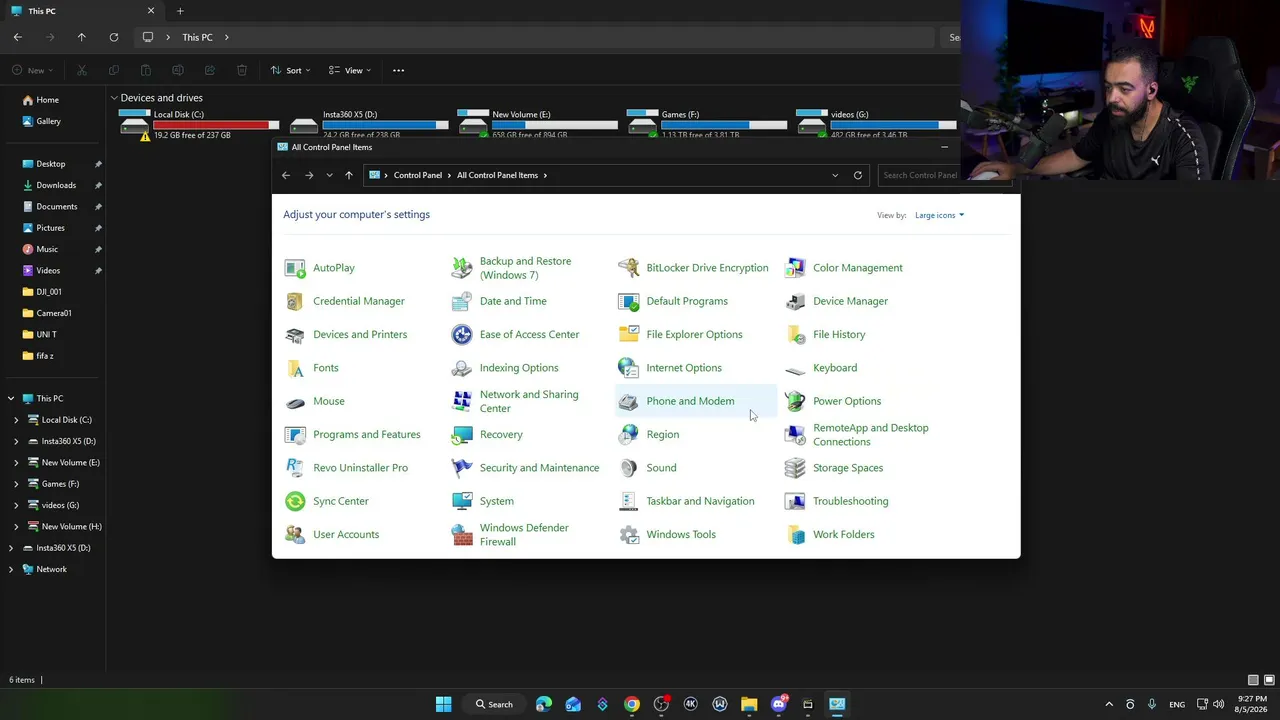Open the Phone and Modem icon
The image size is (1280, 720).
tap(629, 401)
